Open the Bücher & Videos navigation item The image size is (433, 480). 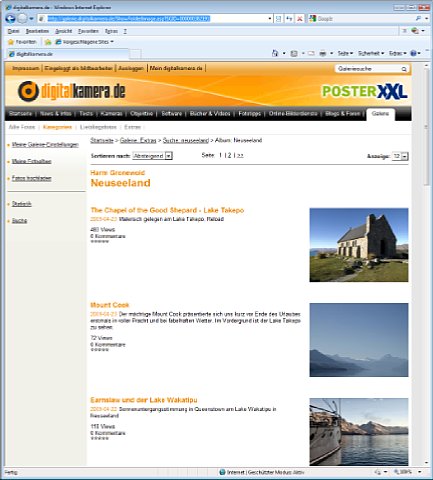(210, 114)
